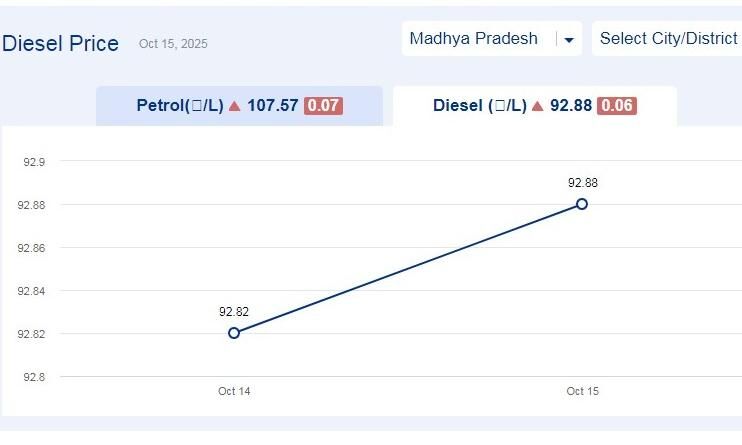Click the 0.06 diesel change badge
This screenshot has width=742, height=445.
tap(617, 106)
